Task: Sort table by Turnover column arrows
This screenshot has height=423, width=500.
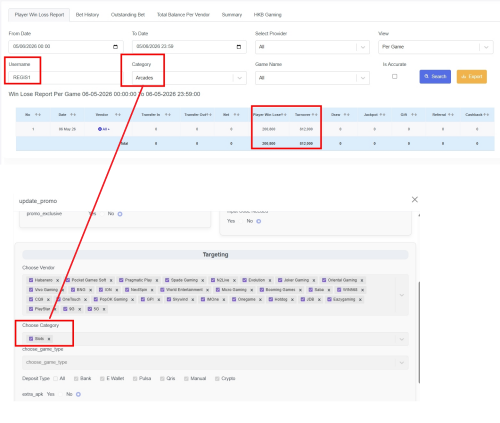Action: (314, 115)
